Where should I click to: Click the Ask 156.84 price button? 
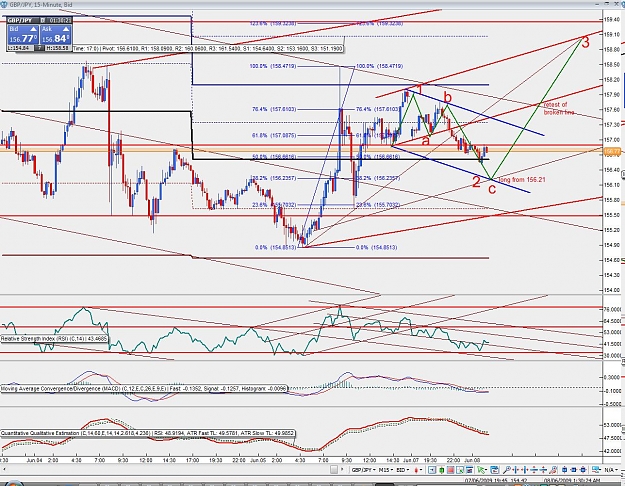coord(55,35)
